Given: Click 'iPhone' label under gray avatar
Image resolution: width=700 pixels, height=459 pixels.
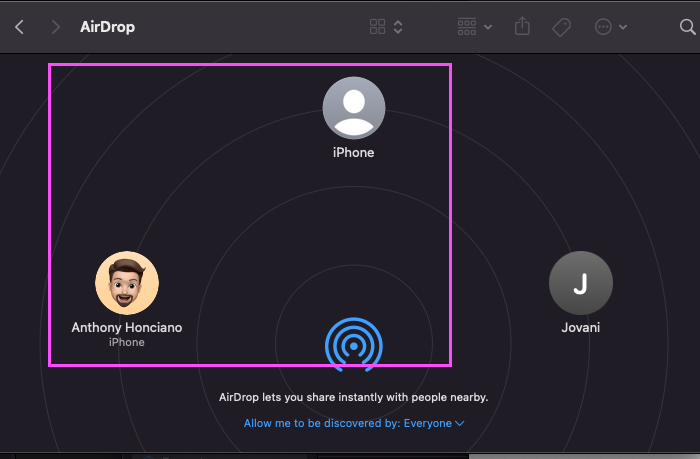Looking at the screenshot, I should coord(354,152).
